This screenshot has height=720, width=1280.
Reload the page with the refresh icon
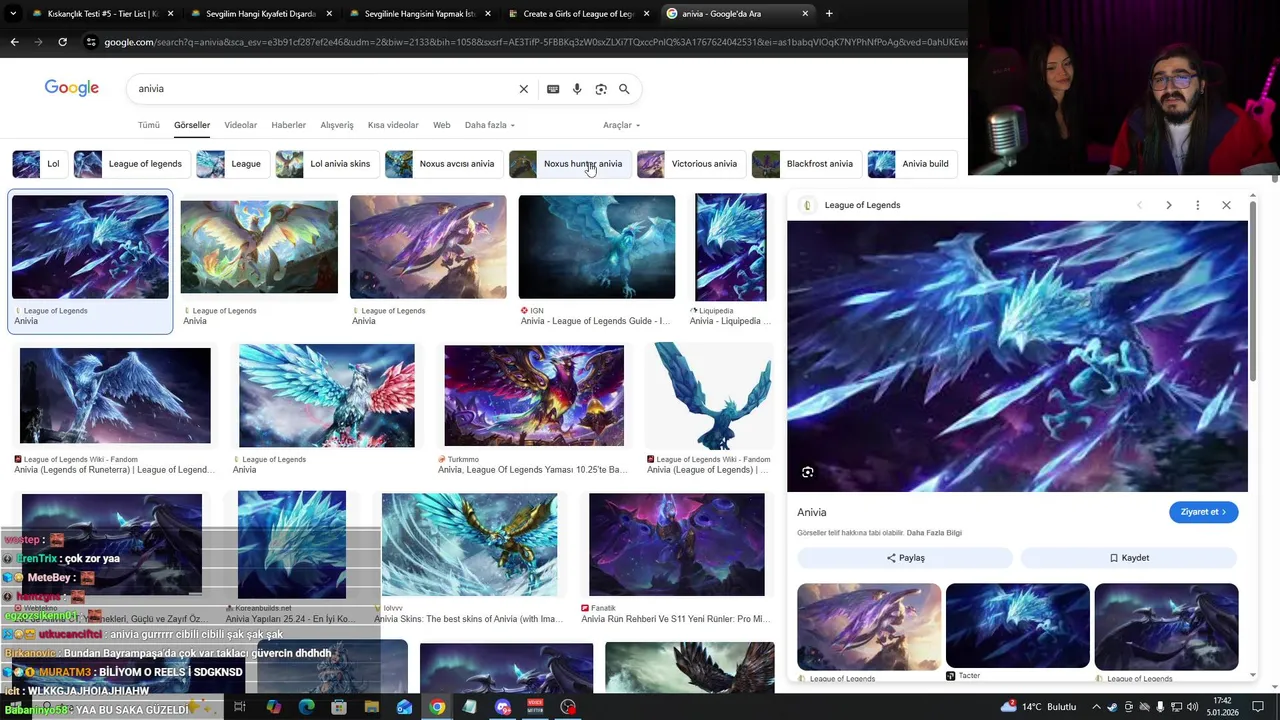coord(62,42)
